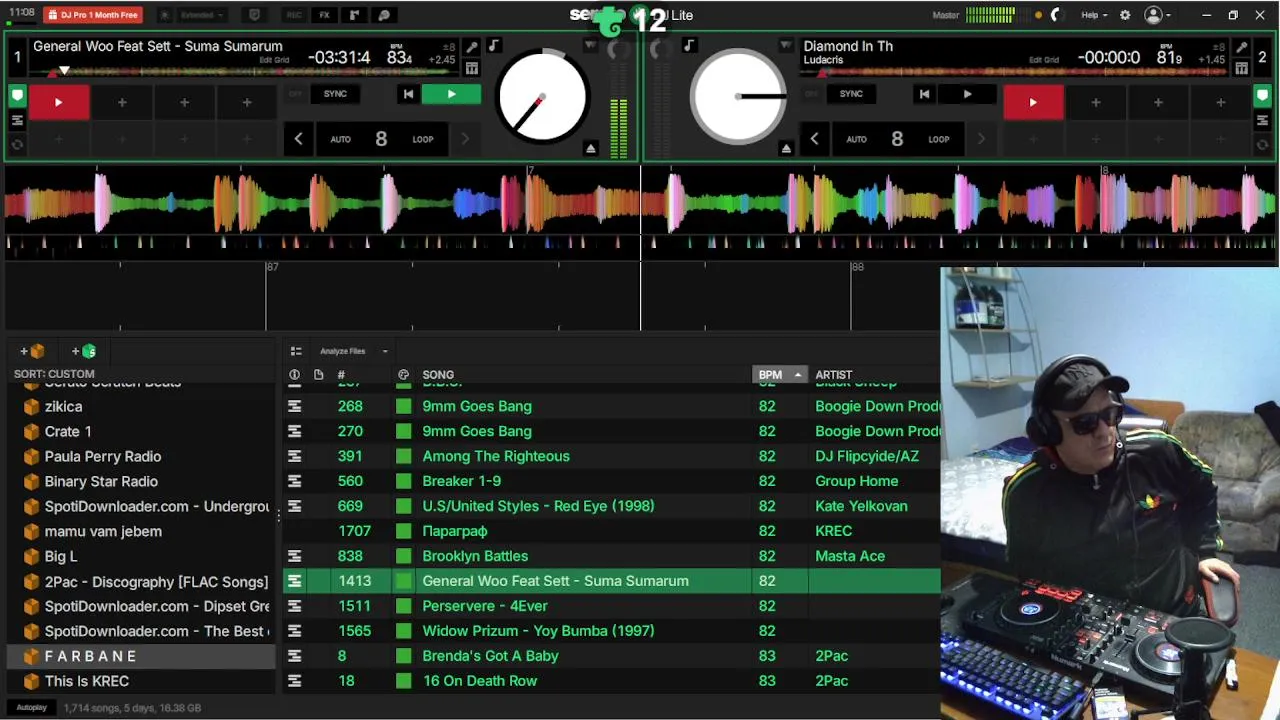Open the settings gear

click(1125, 15)
